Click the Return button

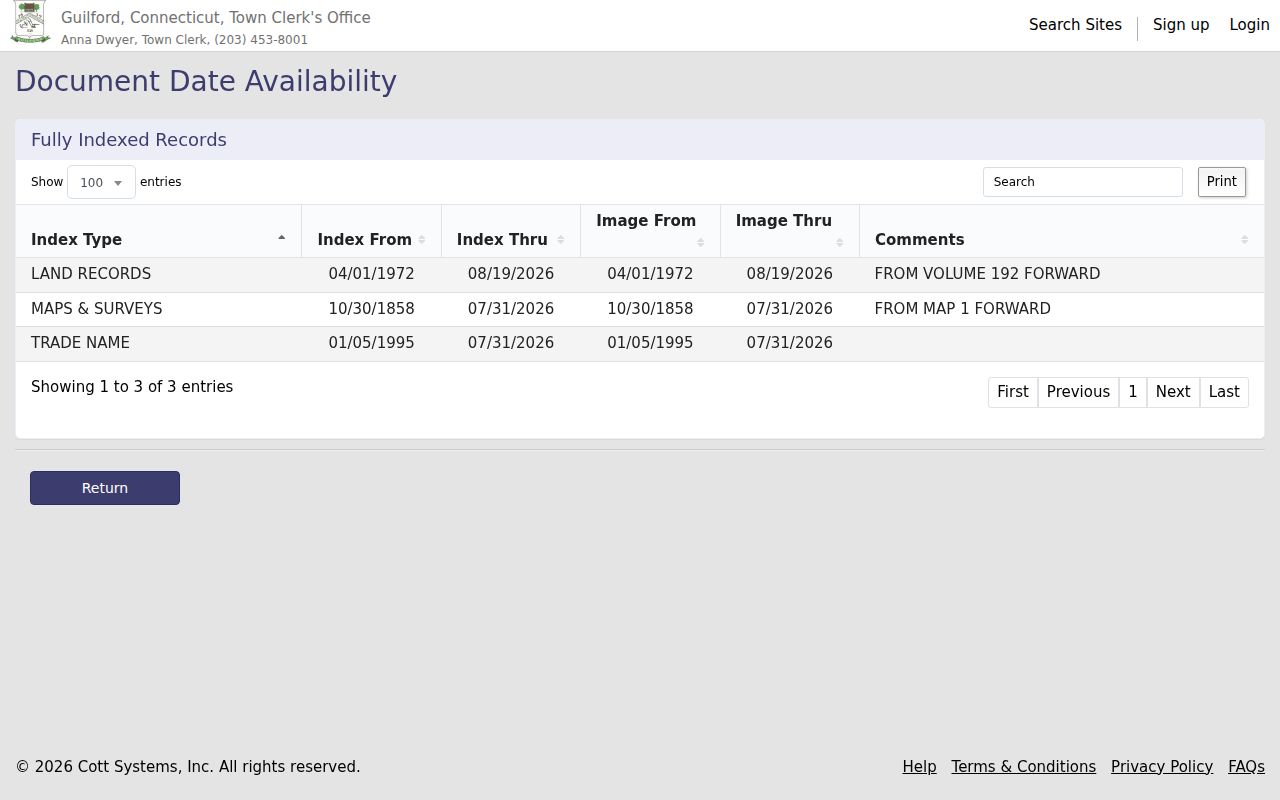pos(105,488)
